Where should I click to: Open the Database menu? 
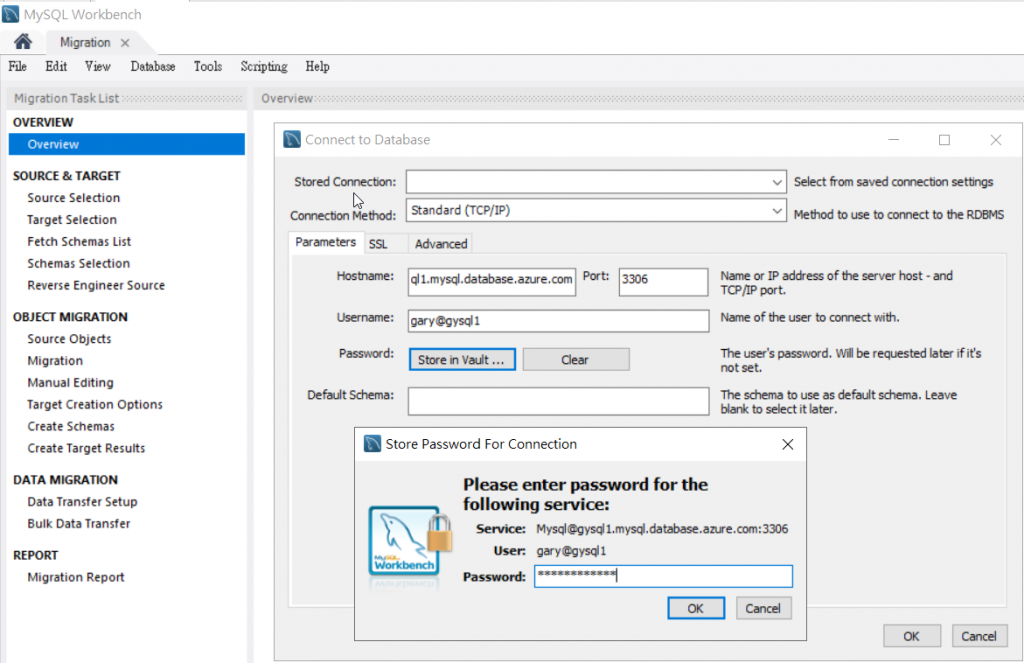153,67
